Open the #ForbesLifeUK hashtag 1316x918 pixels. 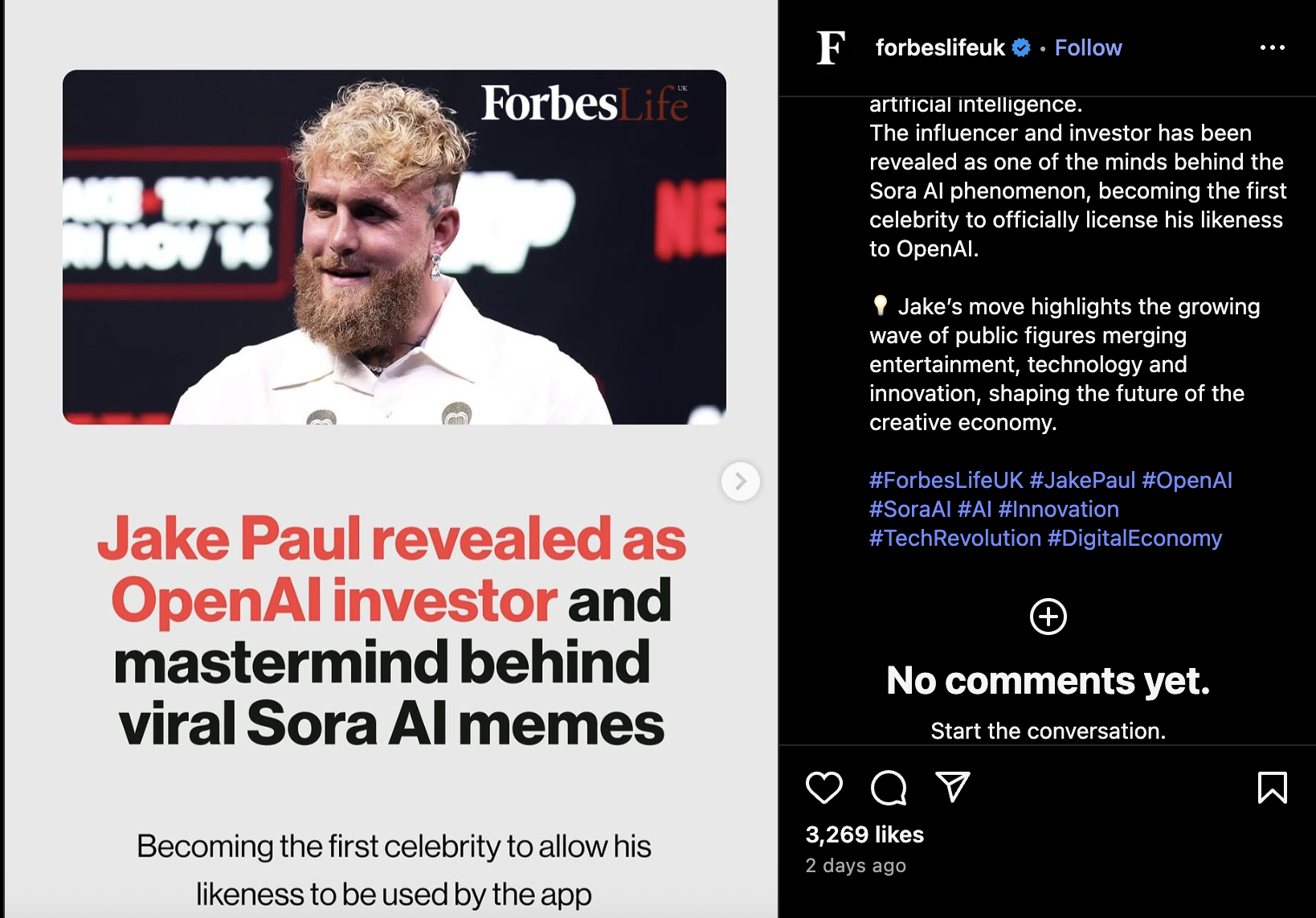946,481
